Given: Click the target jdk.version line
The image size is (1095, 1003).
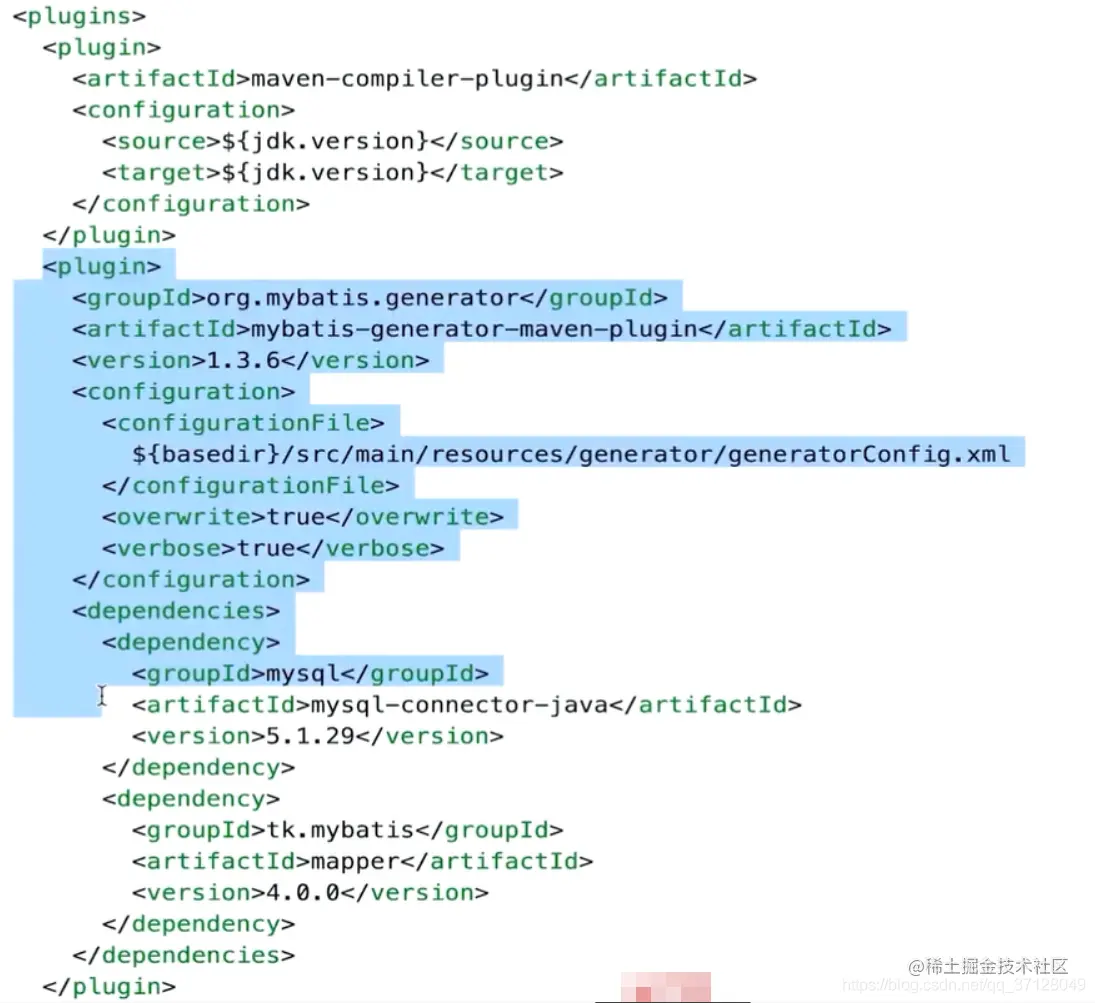Looking at the screenshot, I should (332, 173).
